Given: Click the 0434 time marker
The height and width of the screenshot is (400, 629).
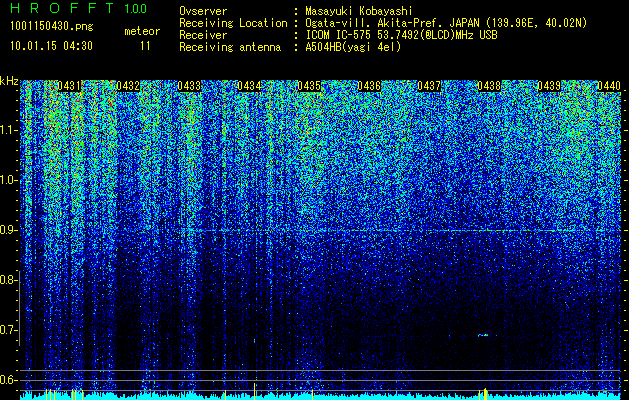Looking at the screenshot, I should [x=249, y=86].
